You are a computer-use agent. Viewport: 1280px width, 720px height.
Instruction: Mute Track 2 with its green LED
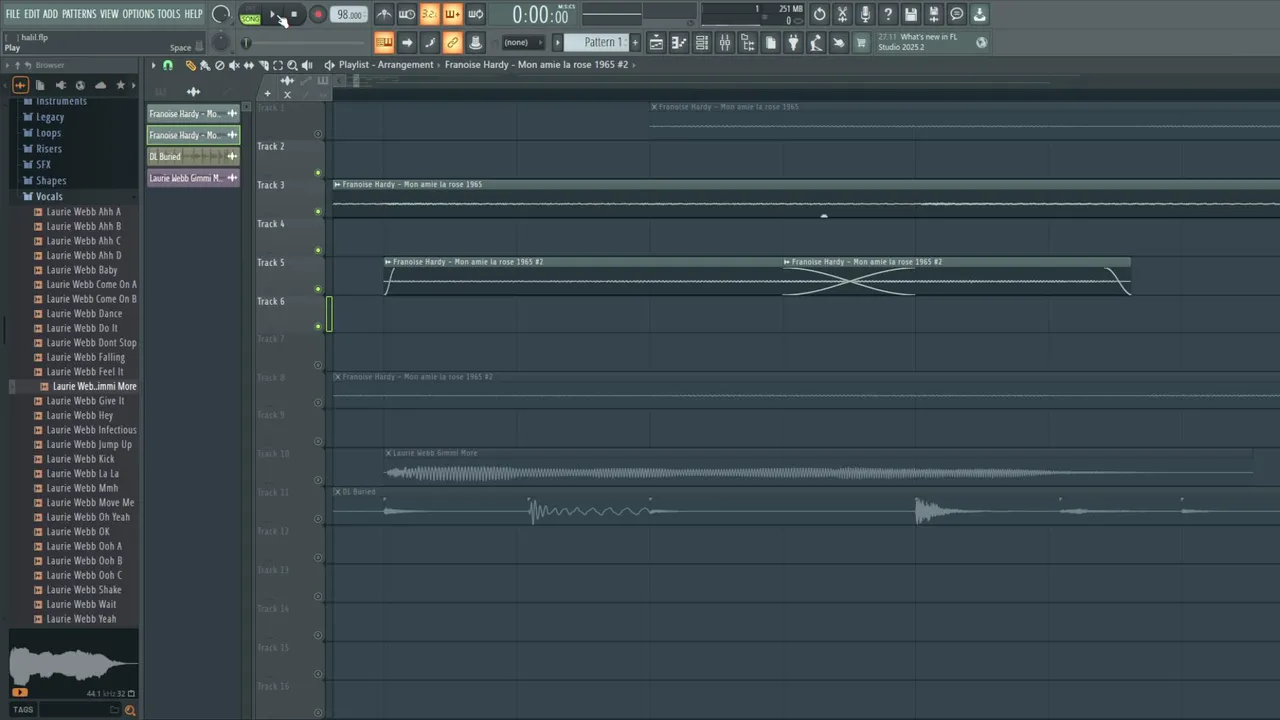(318, 173)
